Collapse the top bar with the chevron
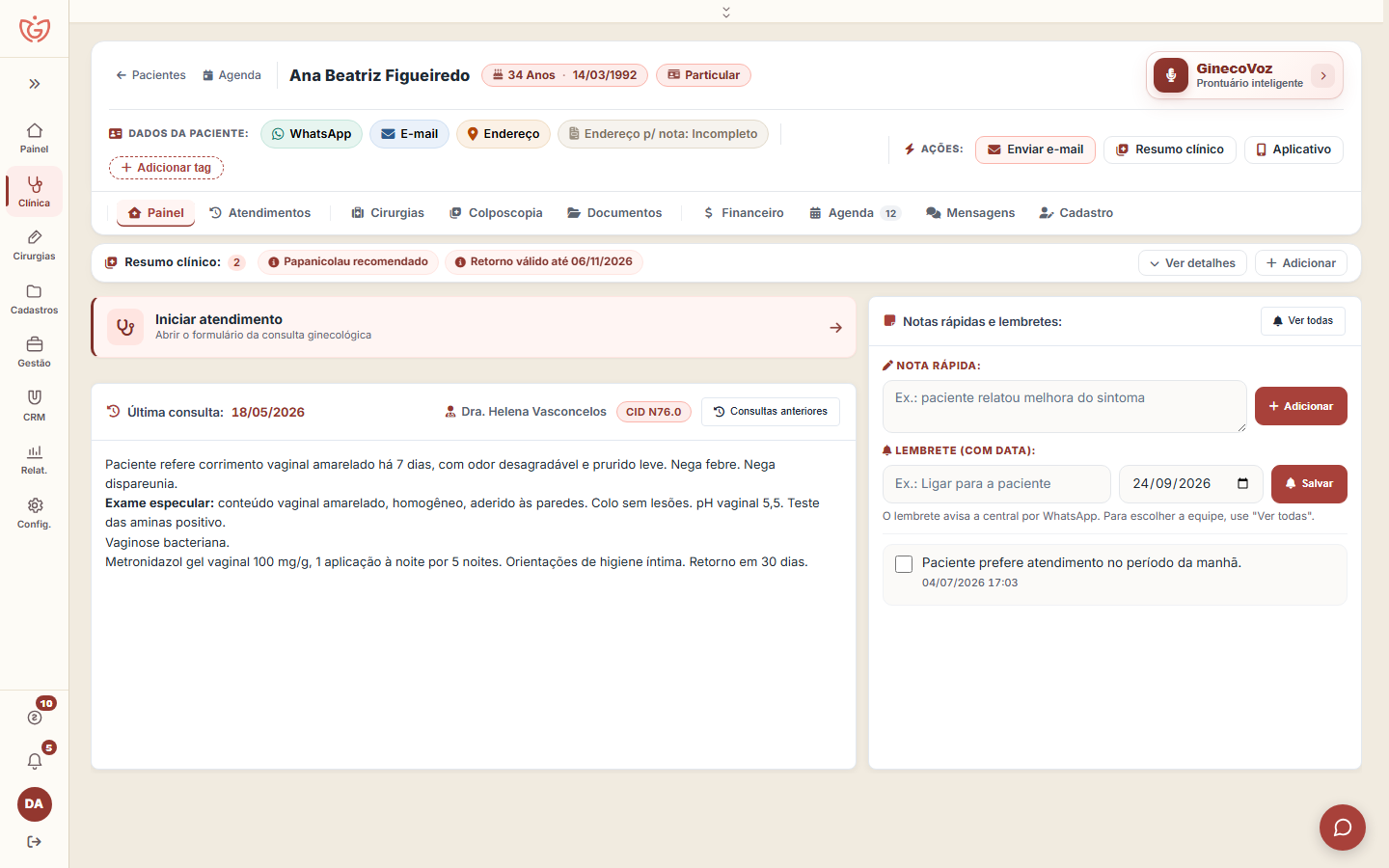 (726, 12)
